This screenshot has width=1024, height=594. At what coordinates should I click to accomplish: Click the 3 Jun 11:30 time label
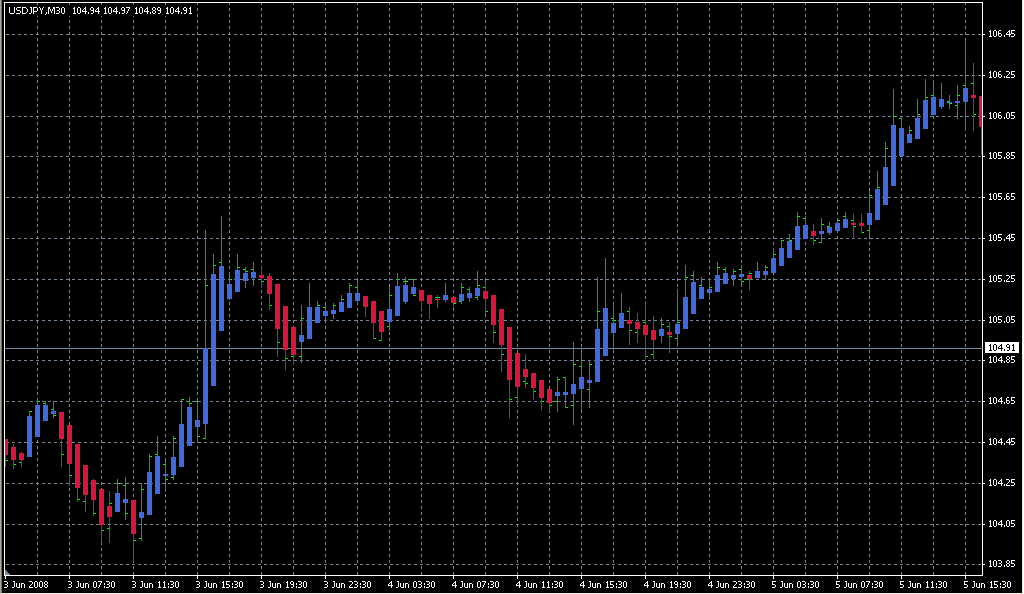155,585
